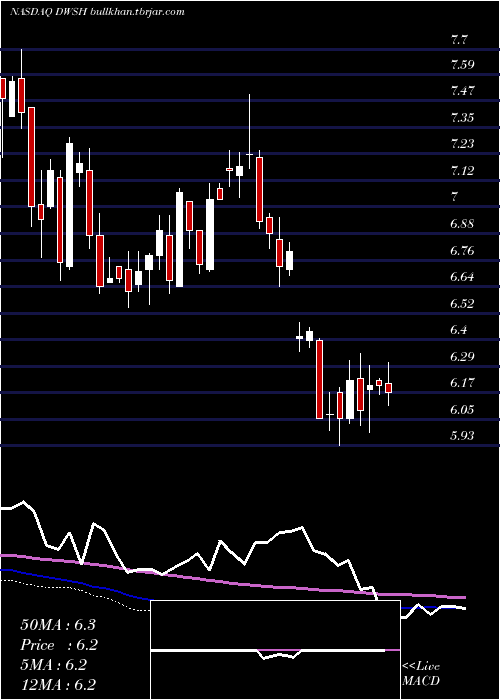
Task: Click the 6.05 price axis label
Action: click(x=462, y=410)
